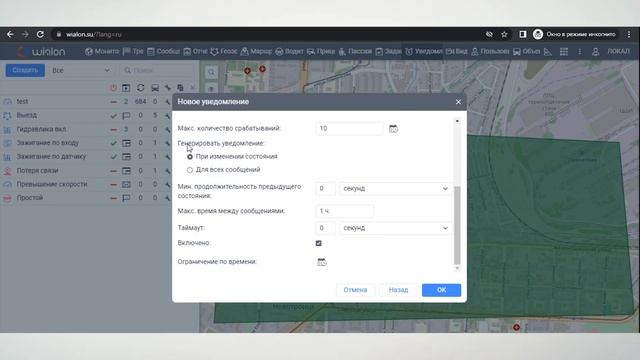Image resolution: width=640 pixels, height=360 pixels.
Task: Click the ЛОКАЛ label in top bar
Action: [x=618, y=51]
